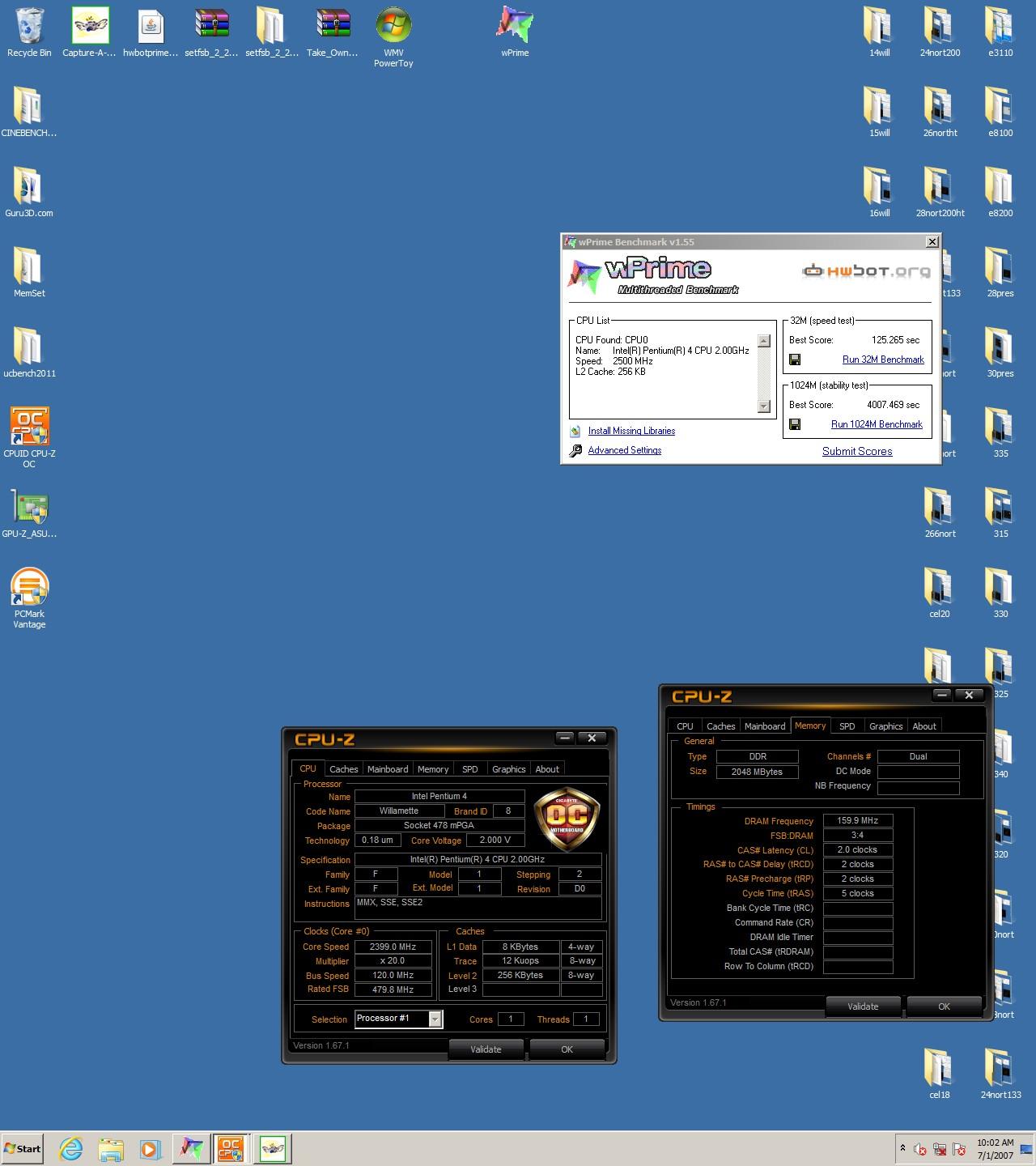This screenshot has height=1166, width=1036.
Task: Open the Install Missing Libraries link
Action: 631,432
